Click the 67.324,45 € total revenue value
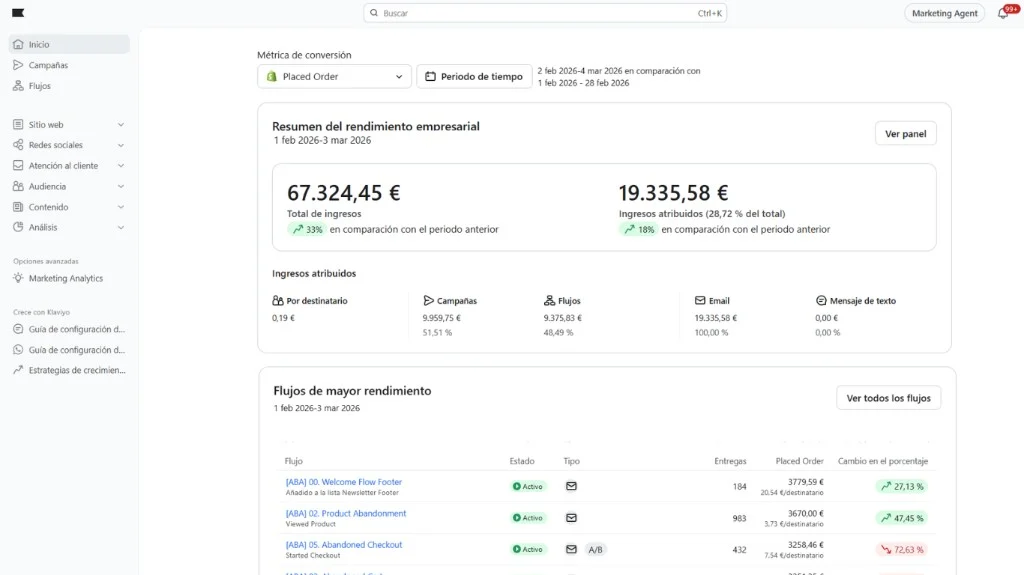The height and width of the screenshot is (575, 1024). 344,193
